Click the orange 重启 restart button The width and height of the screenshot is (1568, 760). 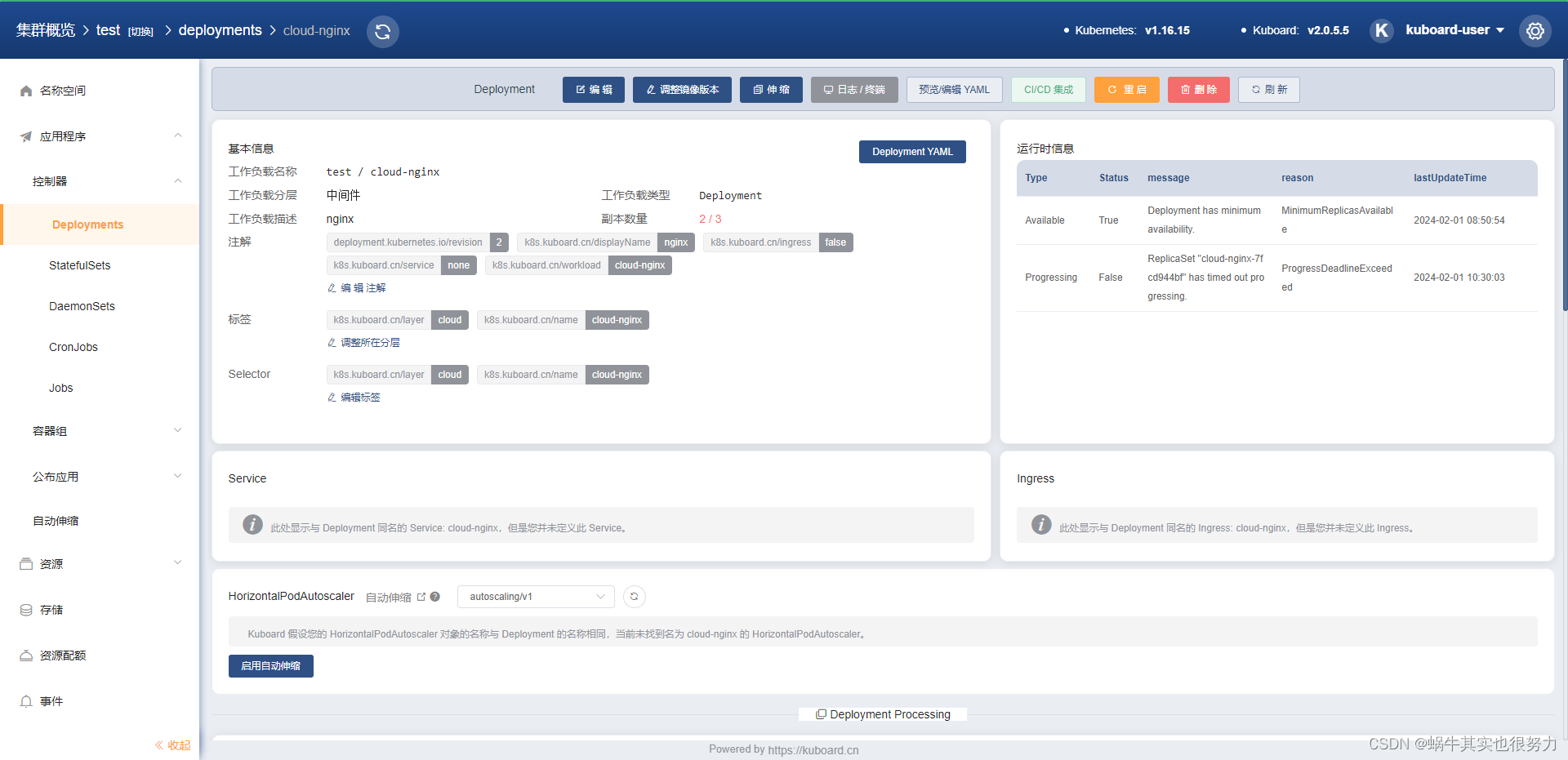click(1127, 90)
